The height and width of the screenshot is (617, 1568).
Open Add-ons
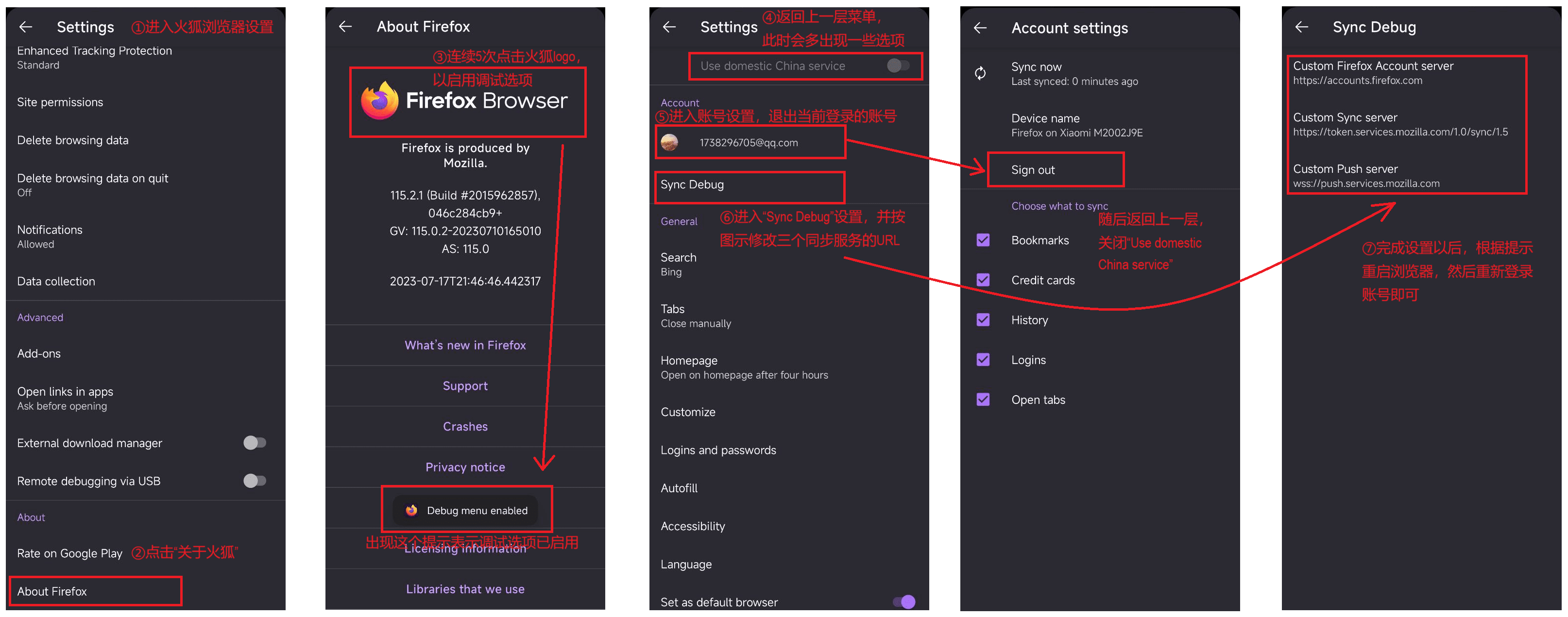point(145,353)
